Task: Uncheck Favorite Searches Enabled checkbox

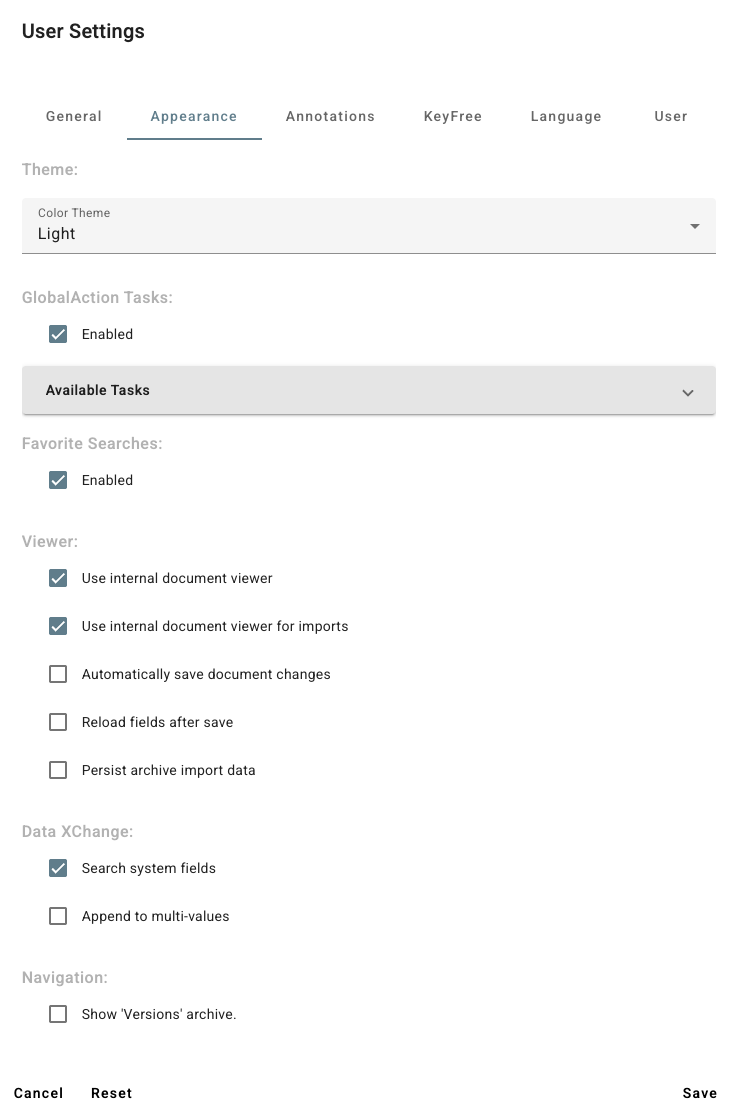Action: (x=58, y=480)
